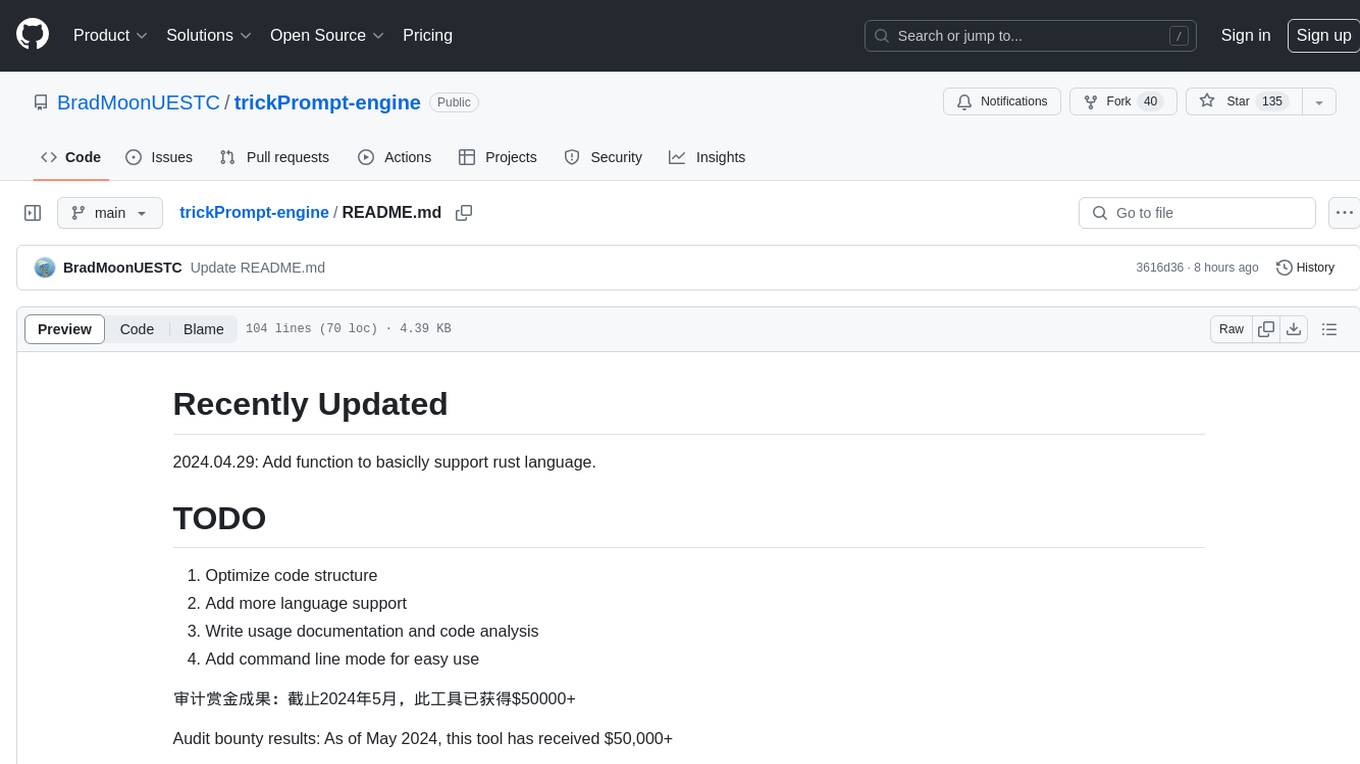
Task: Switch to the Actions tab
Action: click(x=394, y=157)
